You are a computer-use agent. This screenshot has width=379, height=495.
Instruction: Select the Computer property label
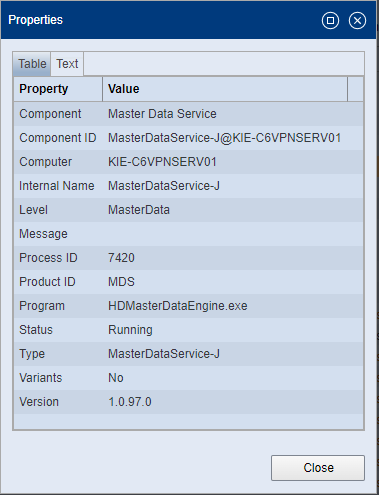(45, 162)
